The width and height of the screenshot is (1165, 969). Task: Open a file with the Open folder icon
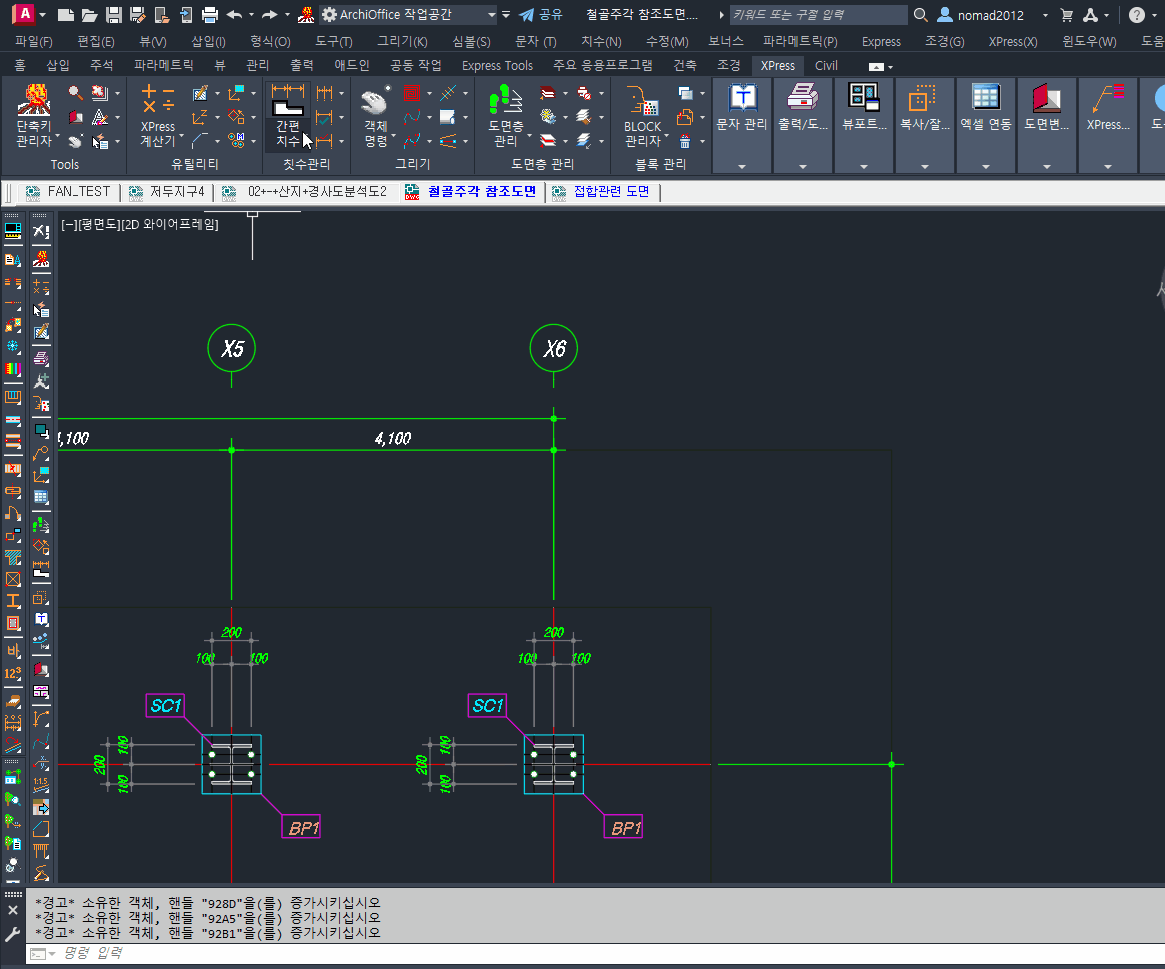(x=89, y=15)
